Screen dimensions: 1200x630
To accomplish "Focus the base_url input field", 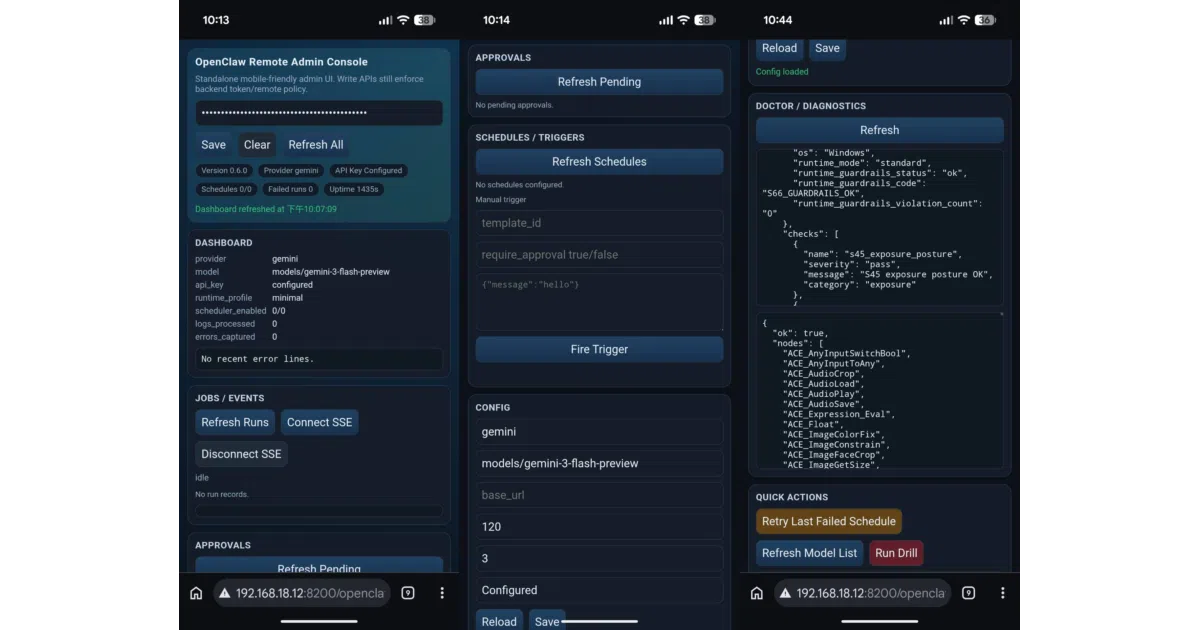I will coord(599,495).
